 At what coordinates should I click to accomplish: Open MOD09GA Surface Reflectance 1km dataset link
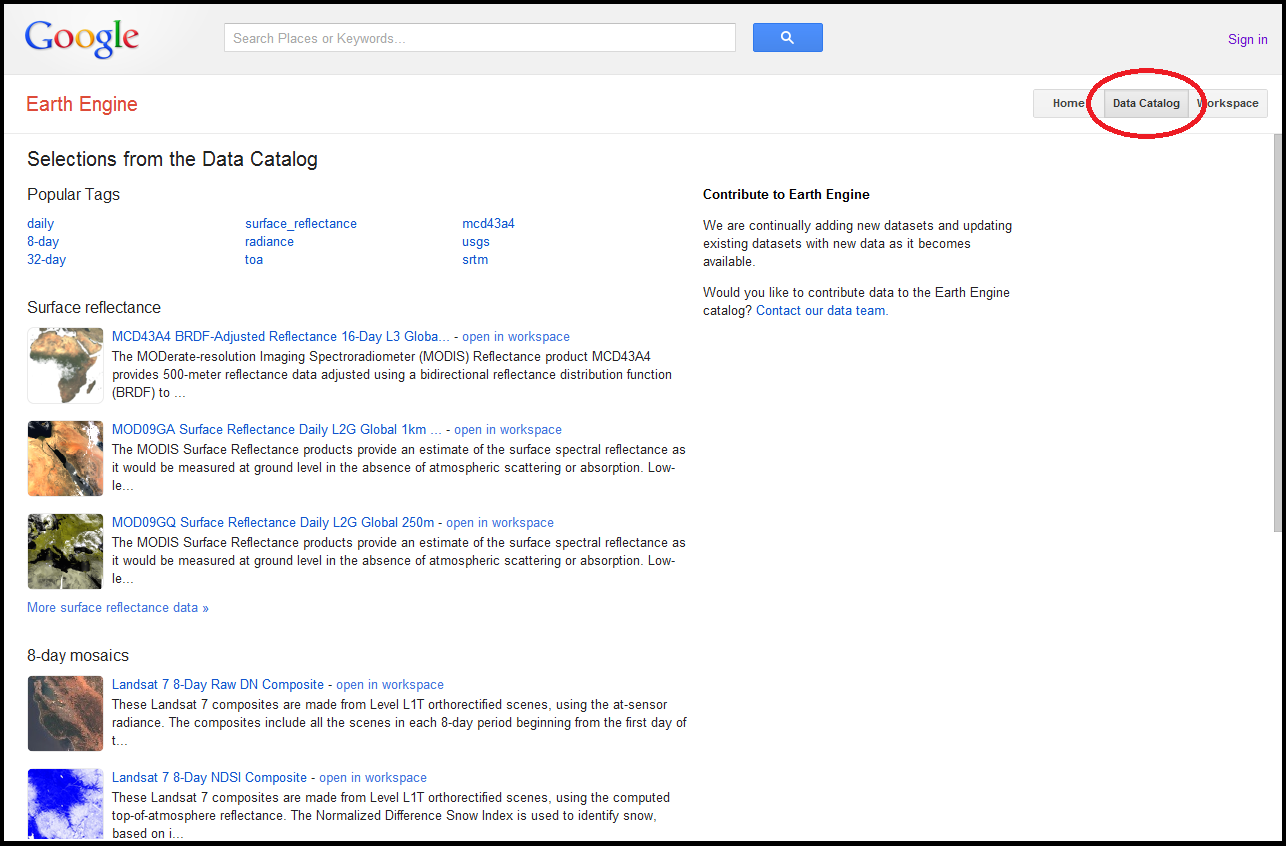click(277, 430)
